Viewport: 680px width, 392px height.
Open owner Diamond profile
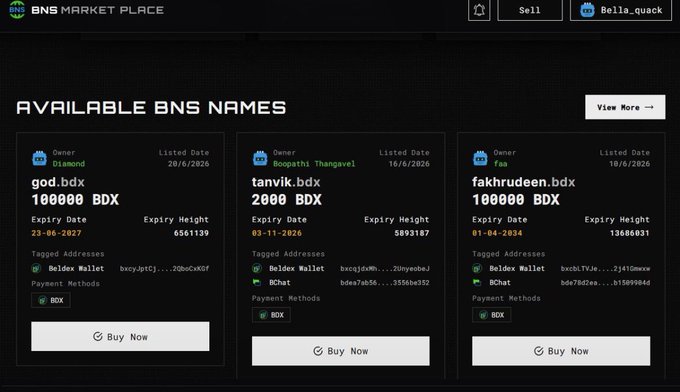(x=69, y=163)
